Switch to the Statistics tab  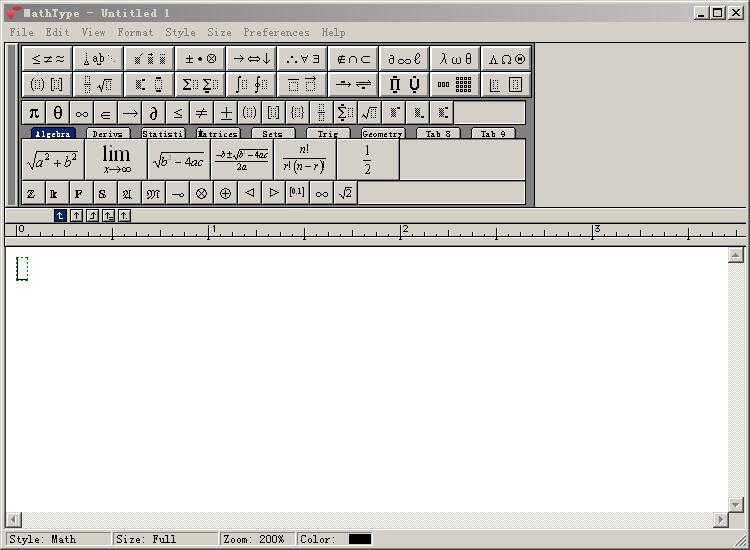coord(163,134)
